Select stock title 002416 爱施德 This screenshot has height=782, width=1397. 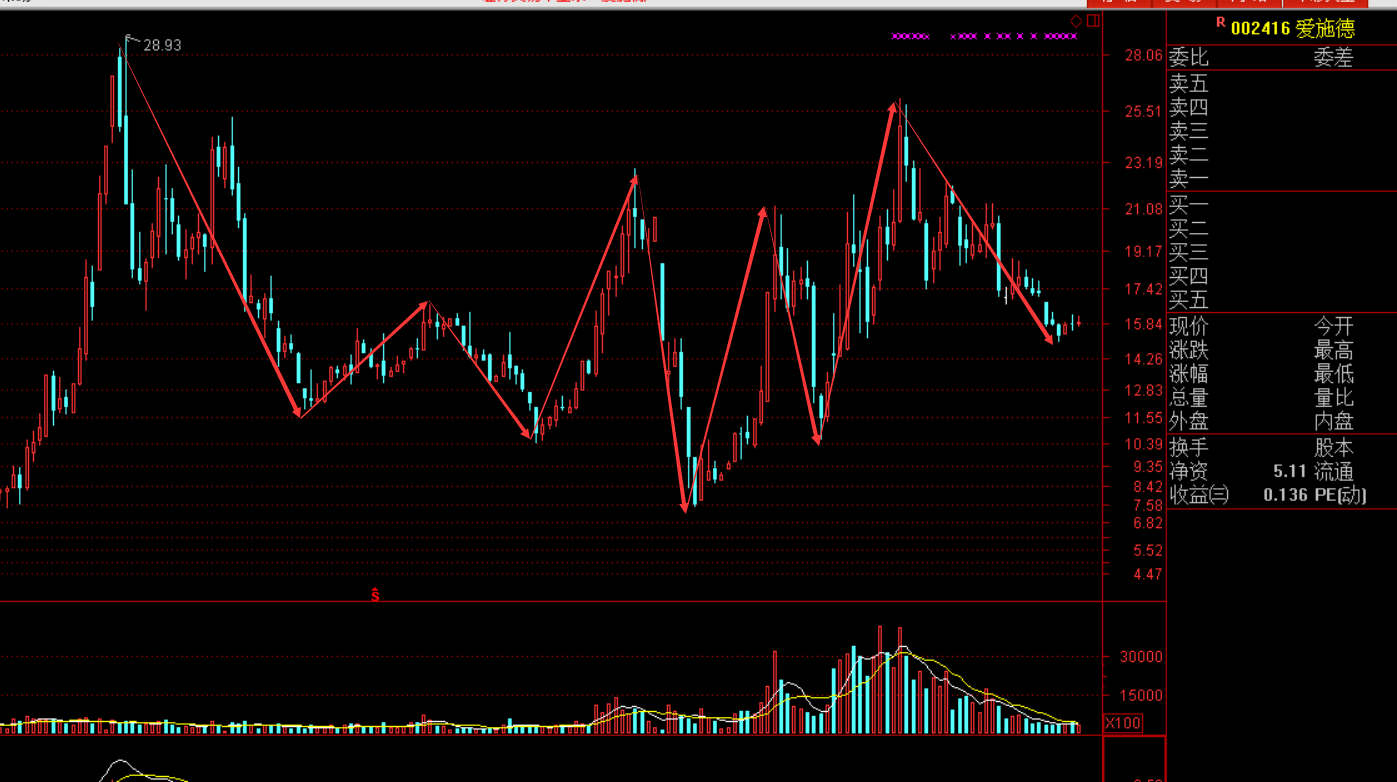[x=1292, y=28]
